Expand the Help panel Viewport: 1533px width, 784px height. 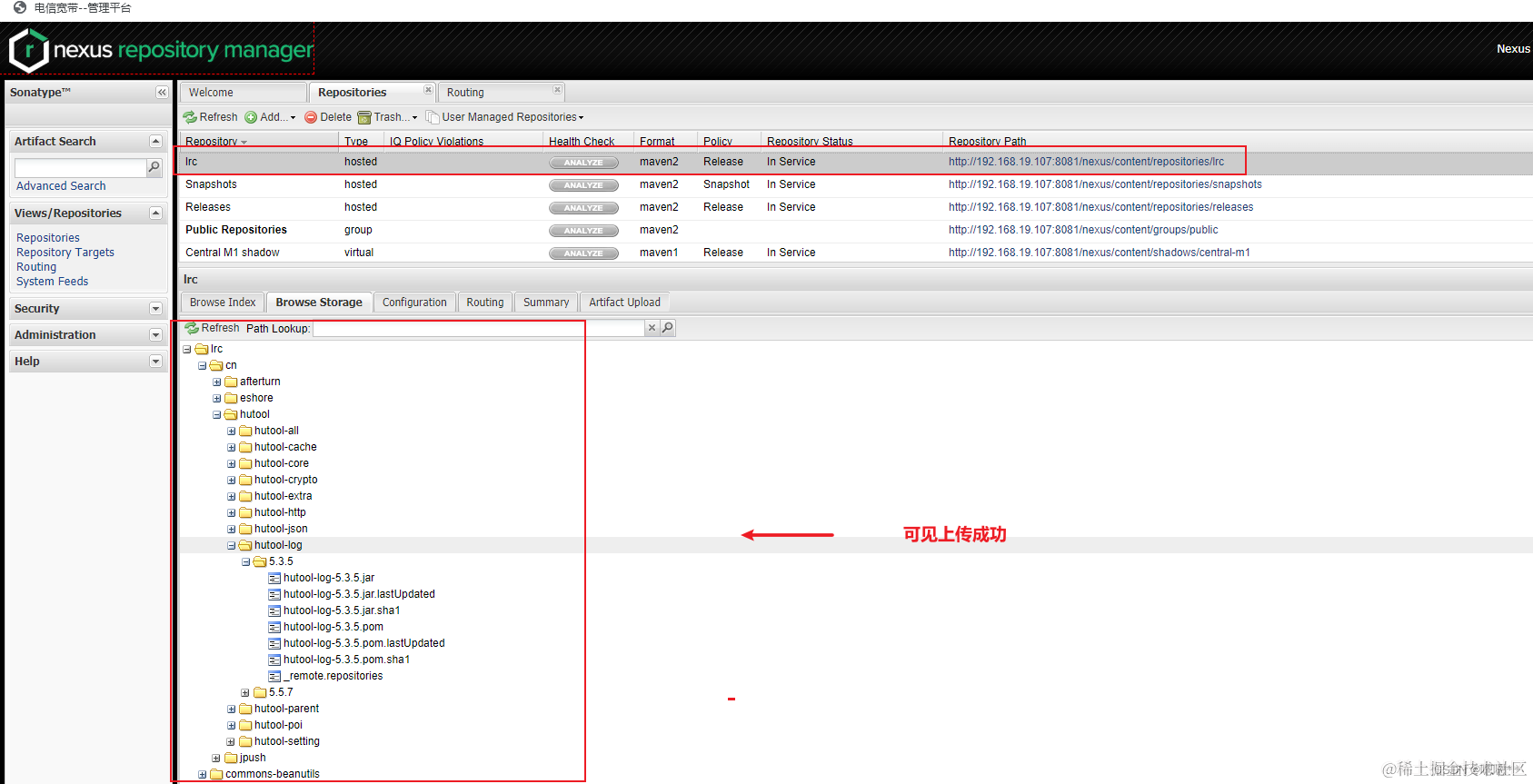[155, 362]
